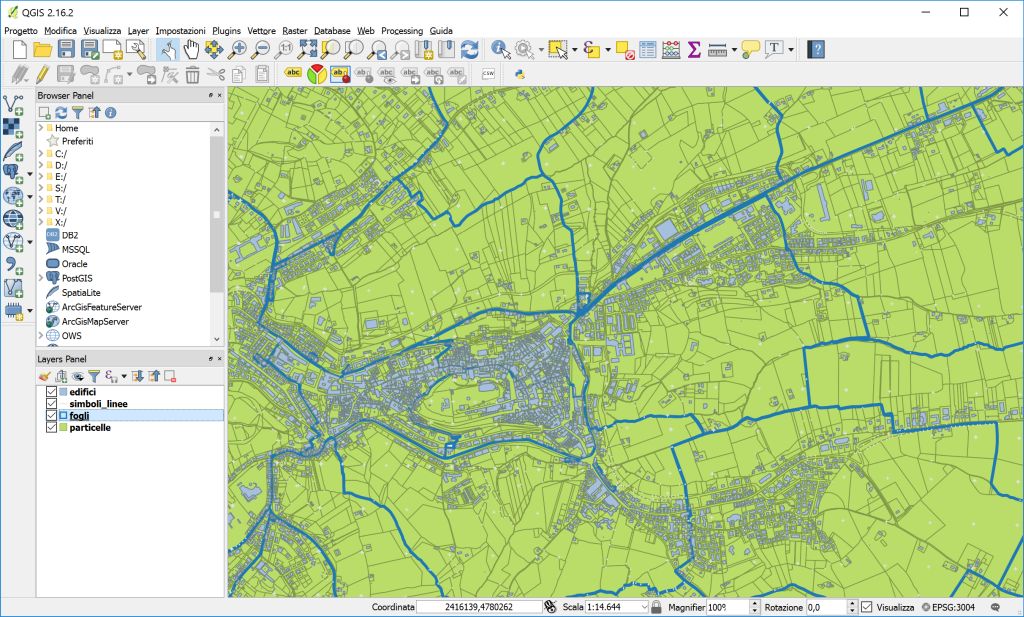1024x617 pixels.
Task: Select the Measure ruler tool
Action: coord(717,50)
